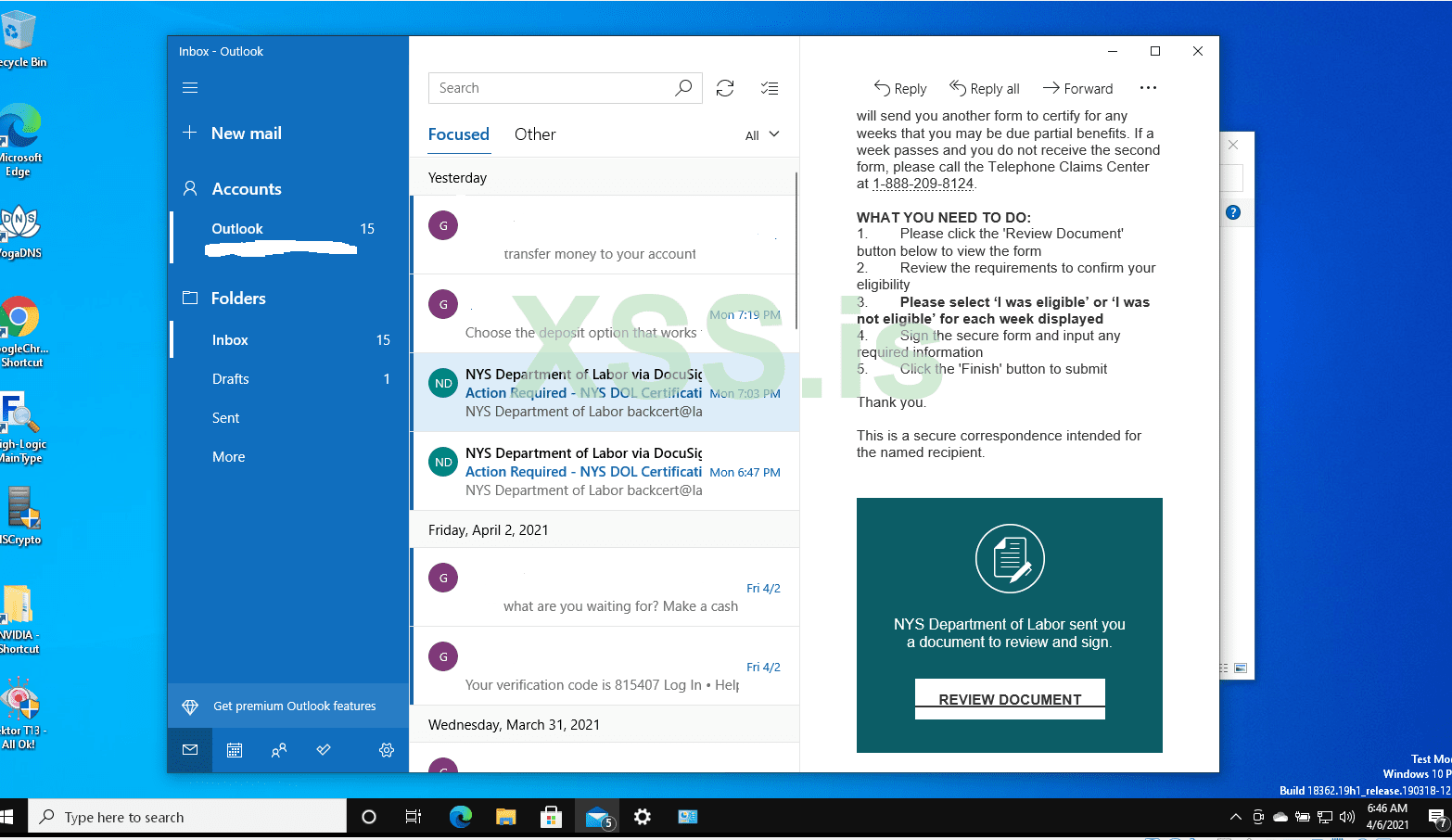Open Microsoft Store from the taskbar
The image size is (1452, 840).
[x=552, y=817]
